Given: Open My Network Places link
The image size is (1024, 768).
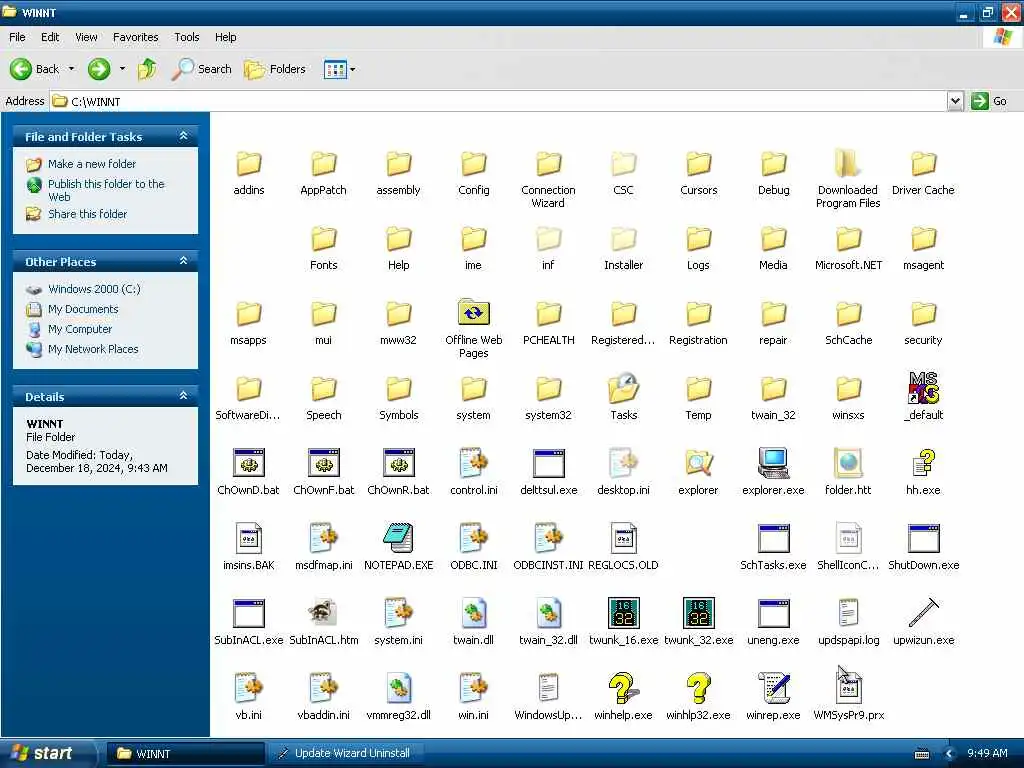Looking at the screenshot, I should 93,349.
